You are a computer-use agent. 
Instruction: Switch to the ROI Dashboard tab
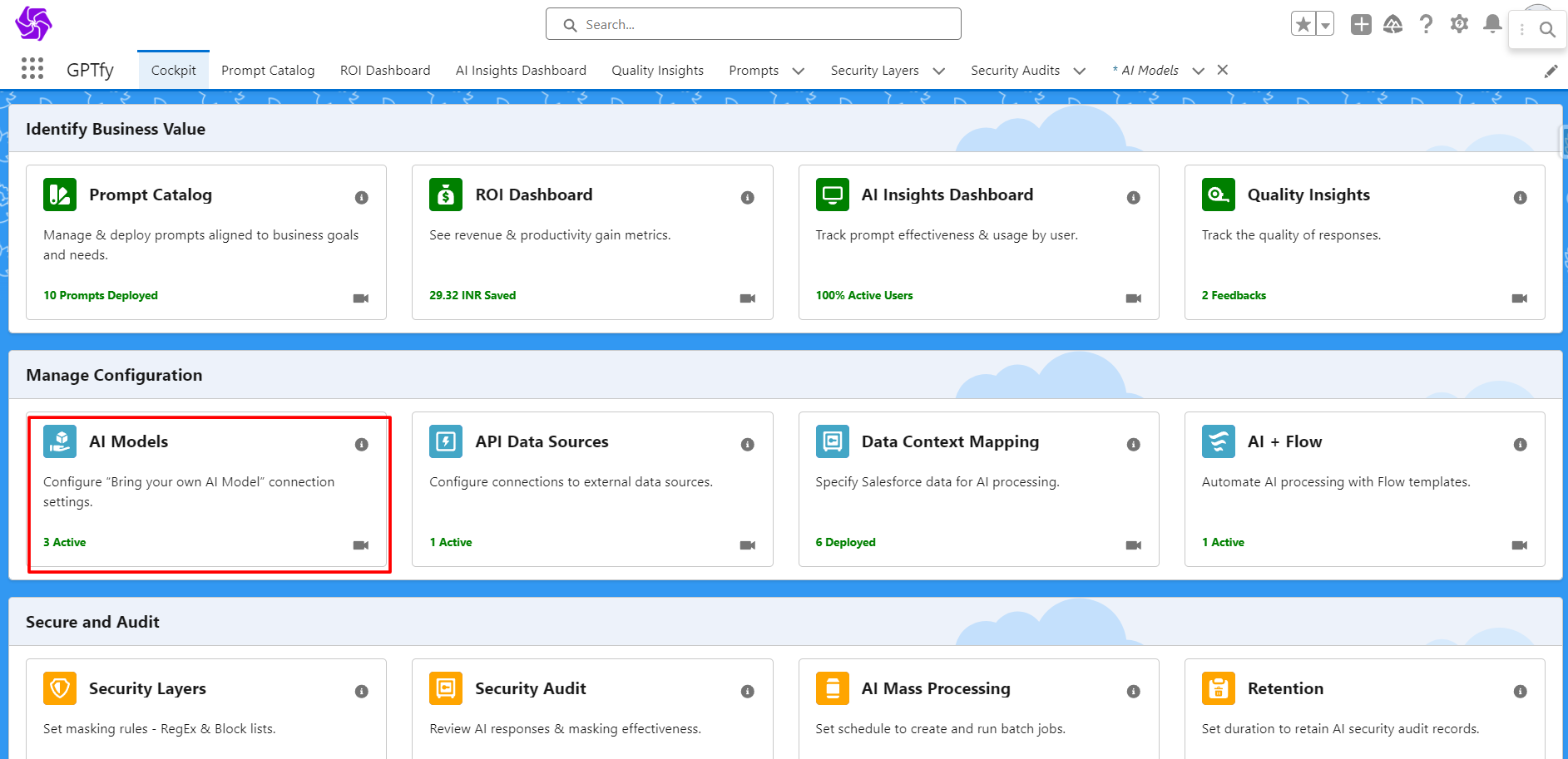coord(385,71)
